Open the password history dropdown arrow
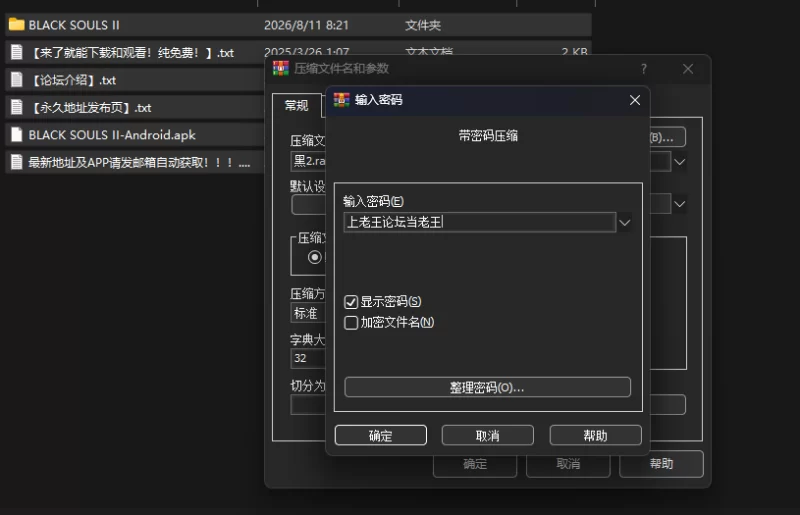This screenshot has width=800, height=515. pos(624,223)
